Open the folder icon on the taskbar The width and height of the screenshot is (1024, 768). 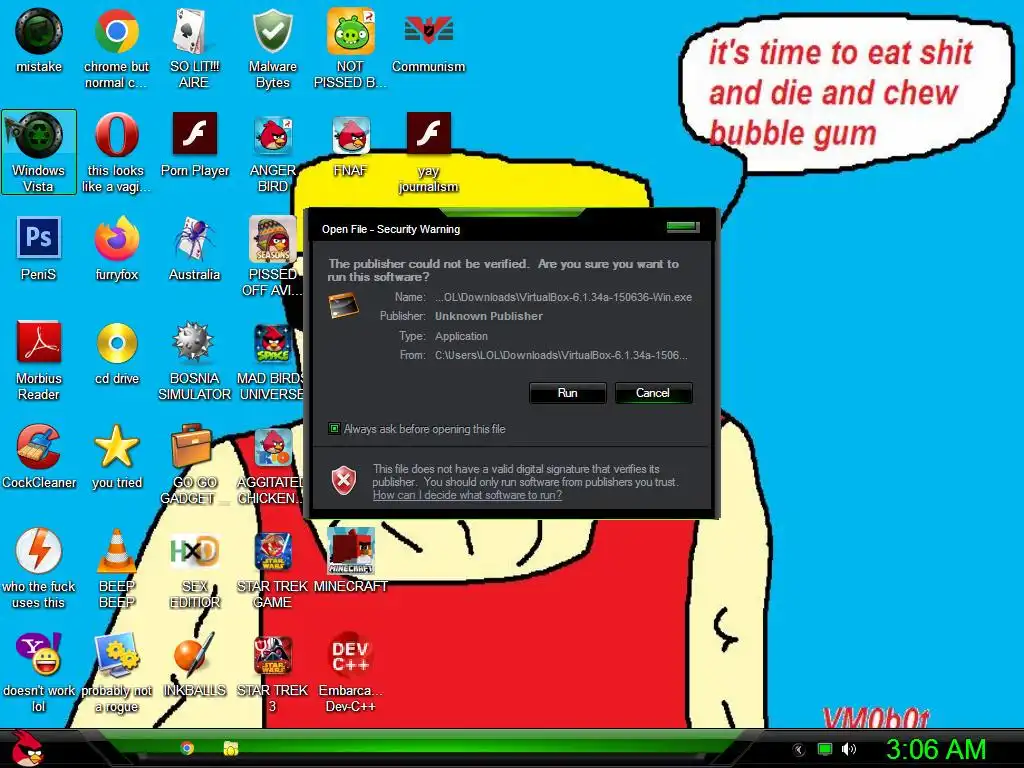pos(231,748)
